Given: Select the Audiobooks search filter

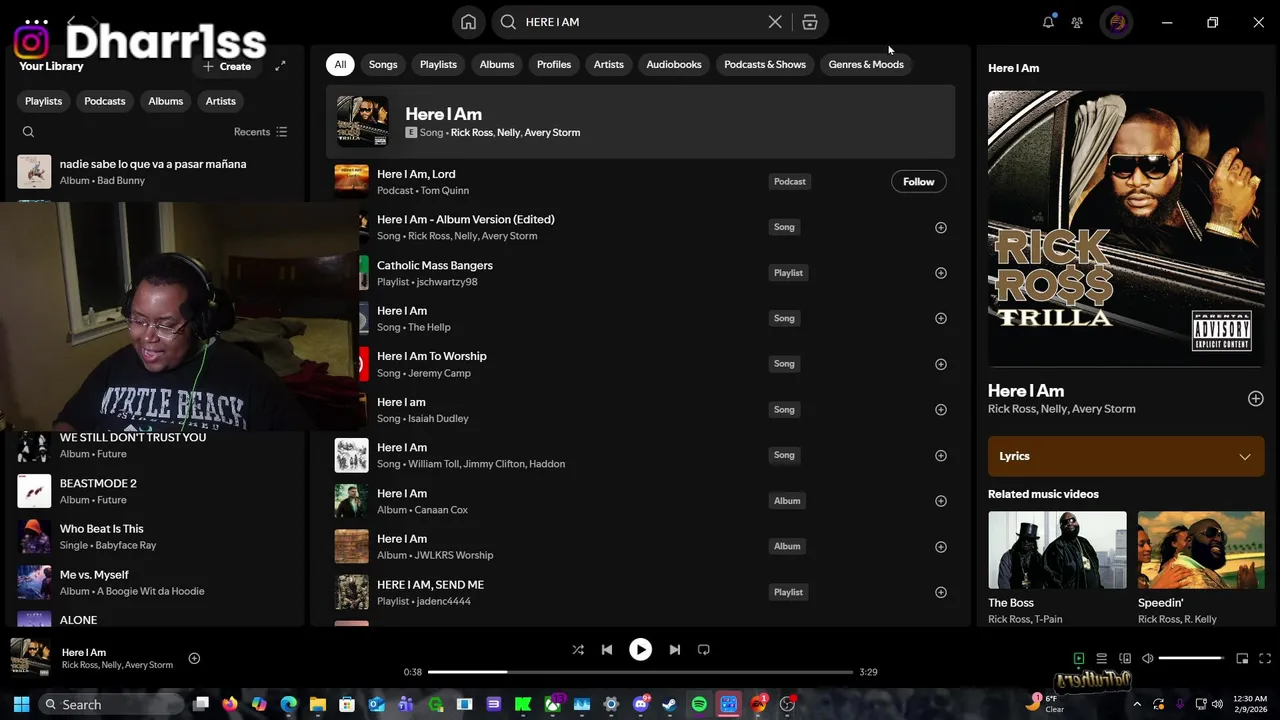Looking at the screenshot, I should tap(674, 65).
